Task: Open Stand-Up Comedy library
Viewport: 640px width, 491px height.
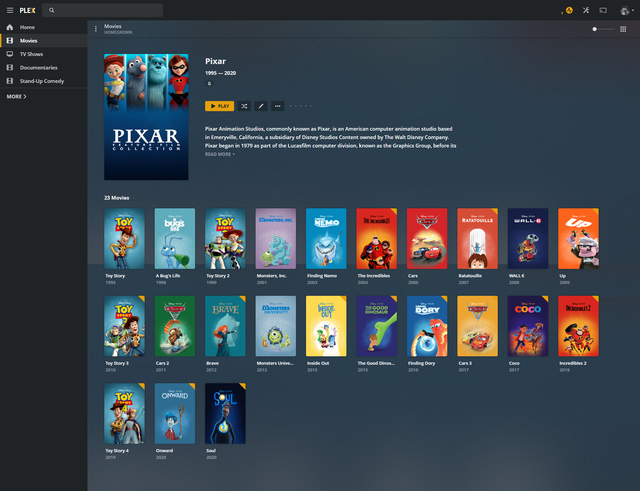Action: coord(44,81)
